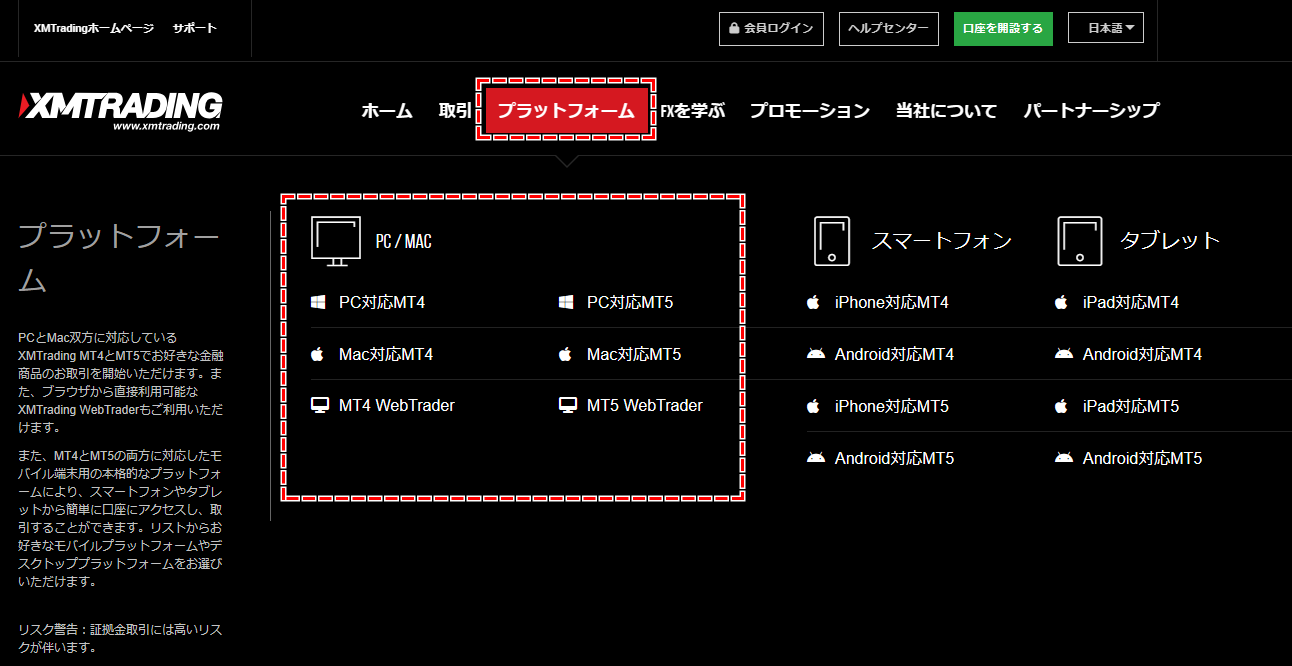Open the ヘルプセンター page
The image size is (1292, 666).
tap(888, 28)
